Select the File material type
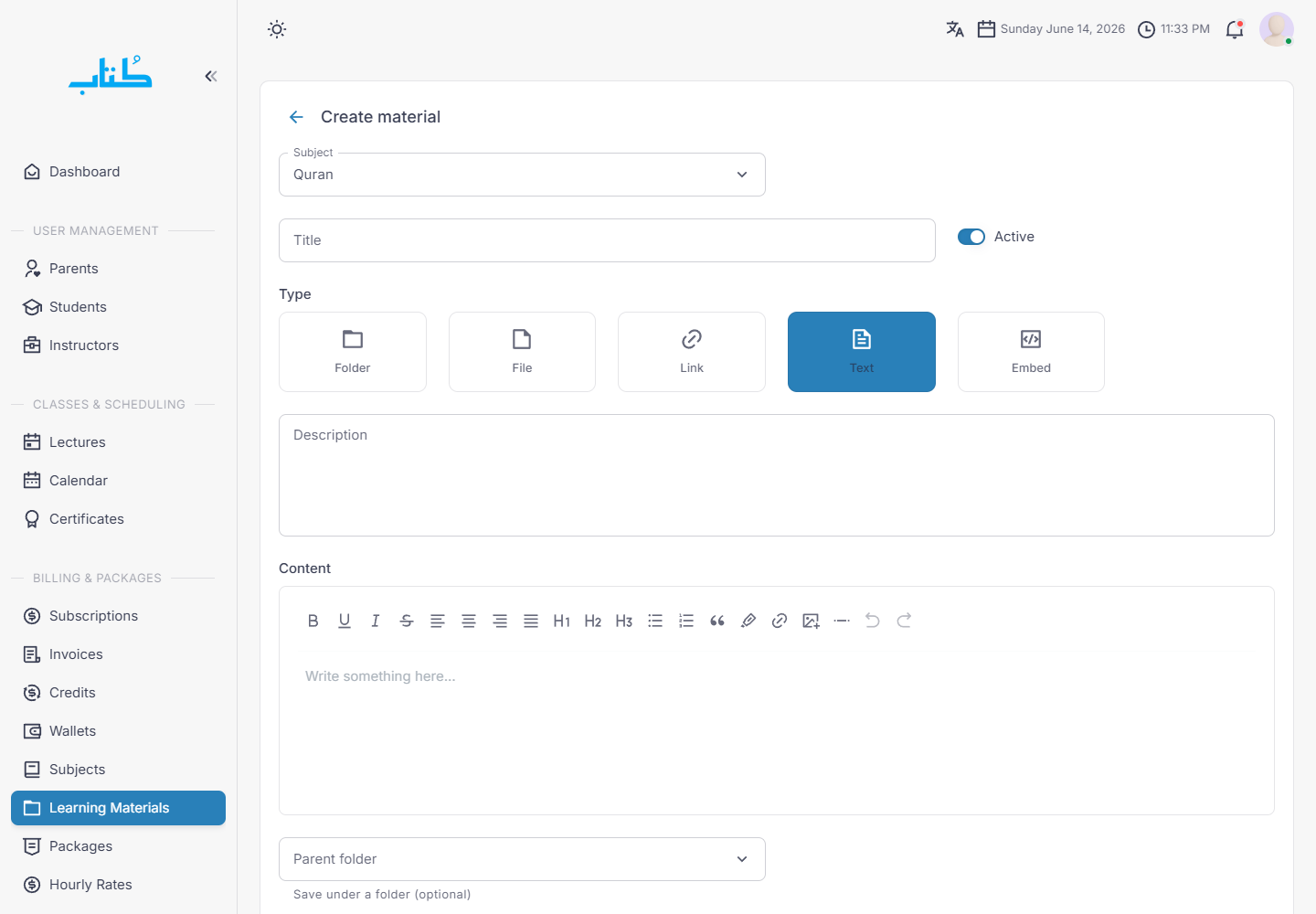Screen dimensions: 1316x914 522,352
